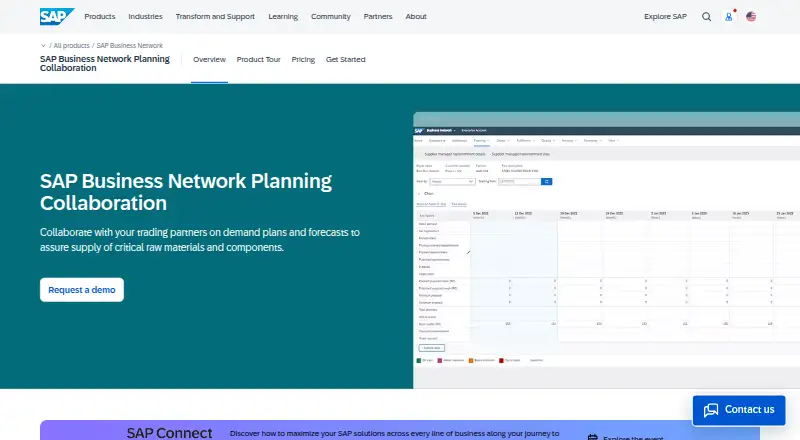
Task: Click the hero text about trading partners
Action: [x=200, y=240]
